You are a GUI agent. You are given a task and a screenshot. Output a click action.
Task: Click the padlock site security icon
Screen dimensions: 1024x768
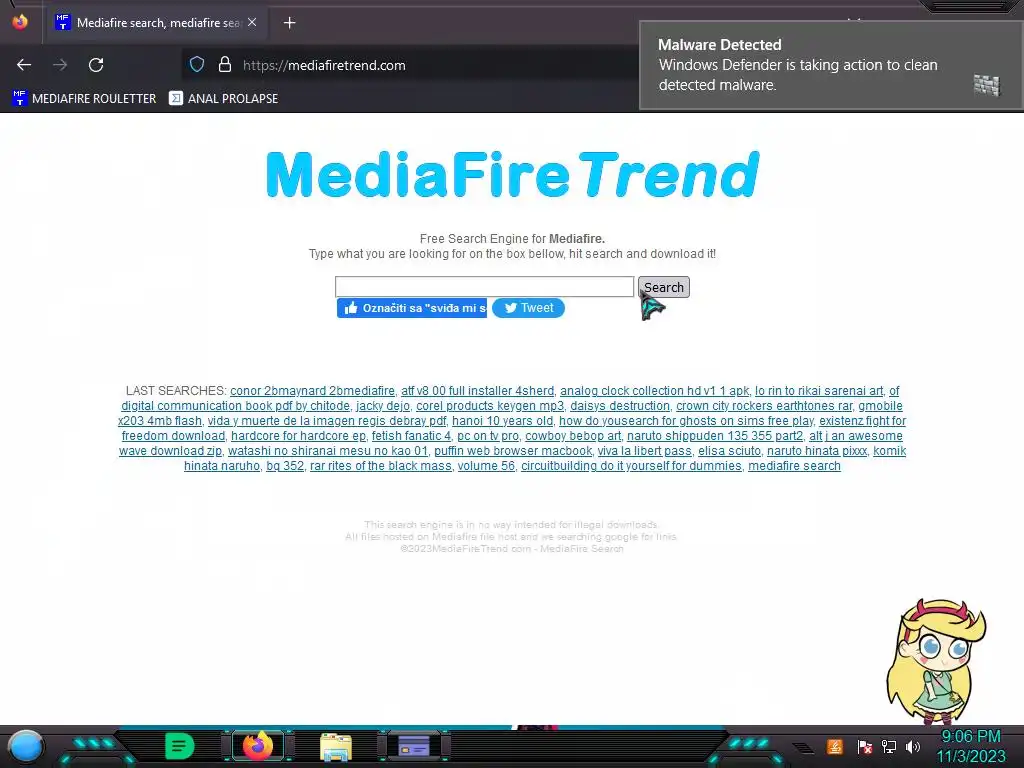225,65
